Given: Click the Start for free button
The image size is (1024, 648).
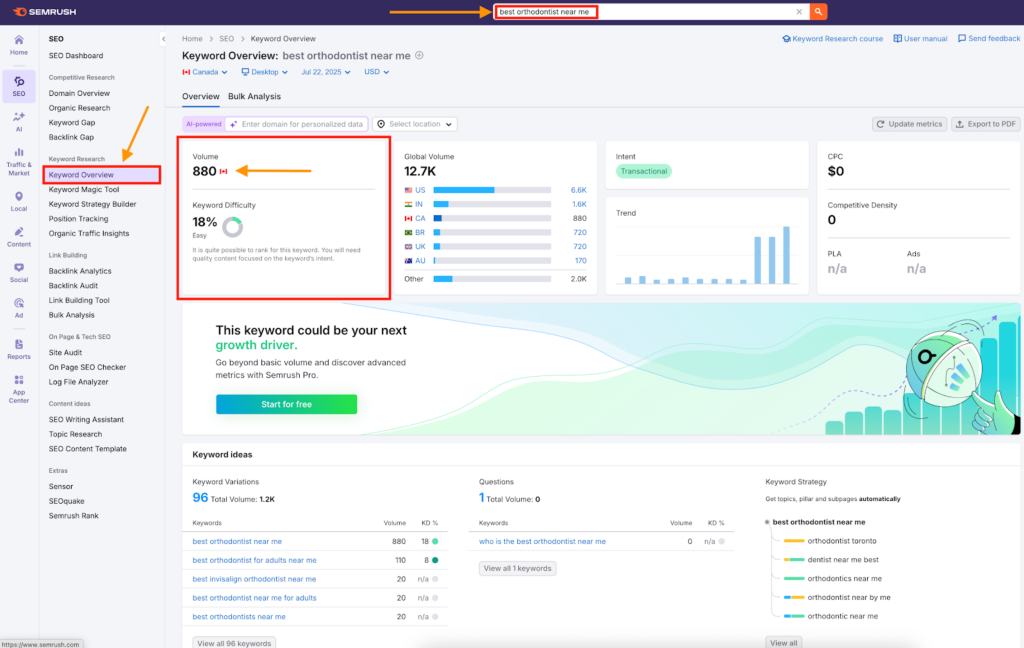Looking at the screenshot, I should point(286,404).
